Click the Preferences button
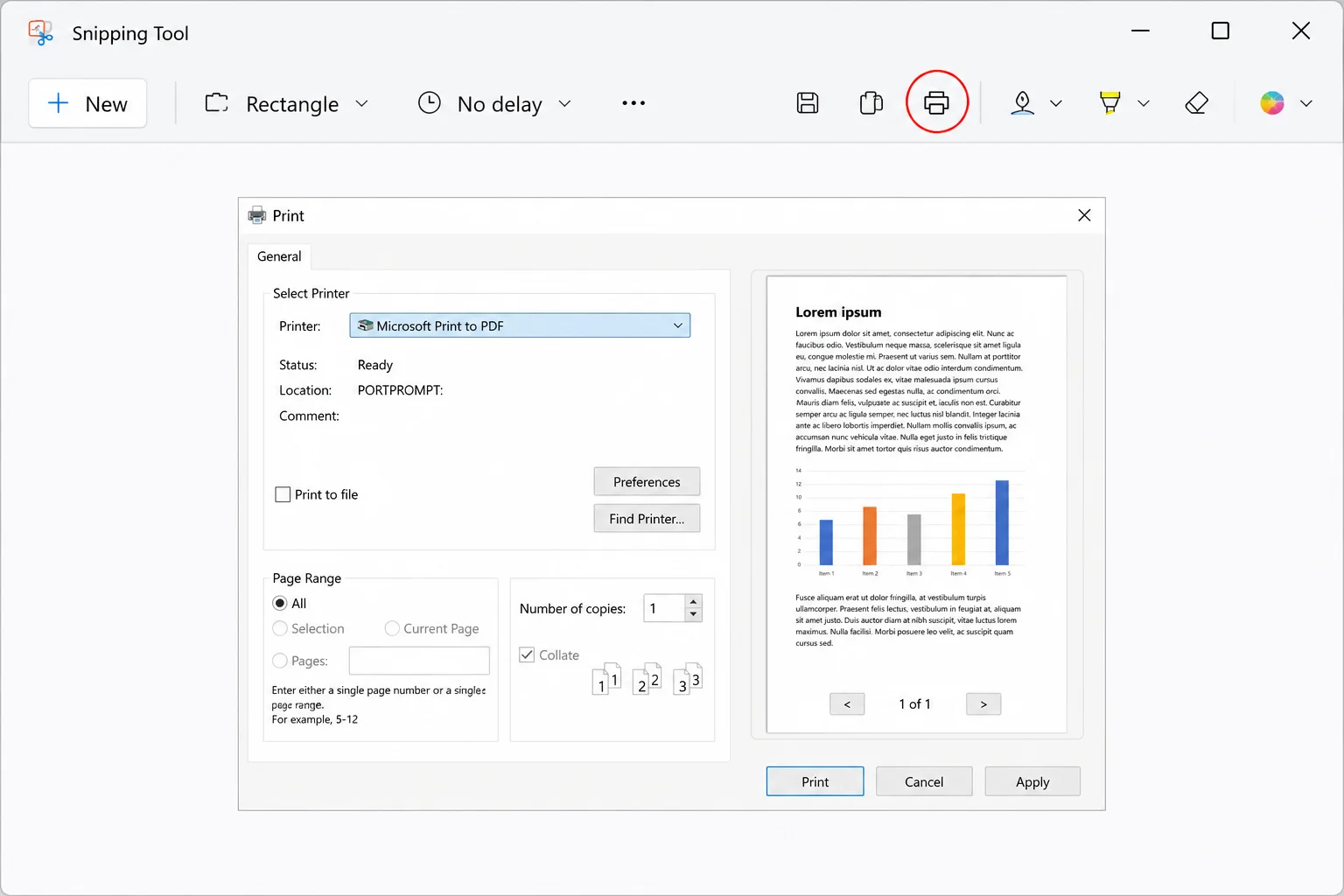 click(647, 482)
